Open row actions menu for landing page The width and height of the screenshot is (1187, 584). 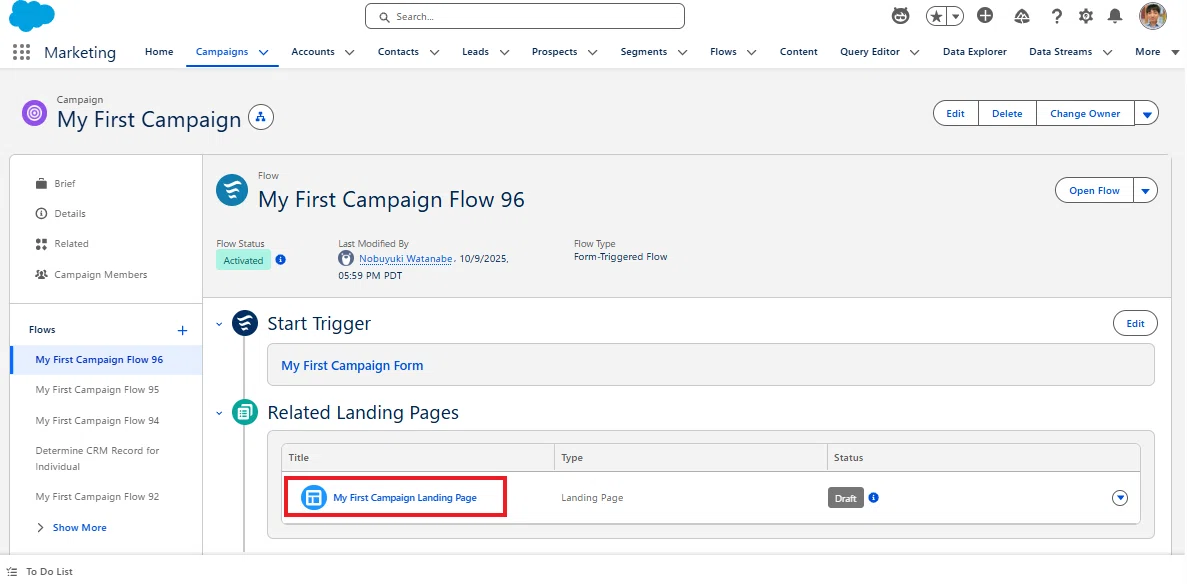1120,498
